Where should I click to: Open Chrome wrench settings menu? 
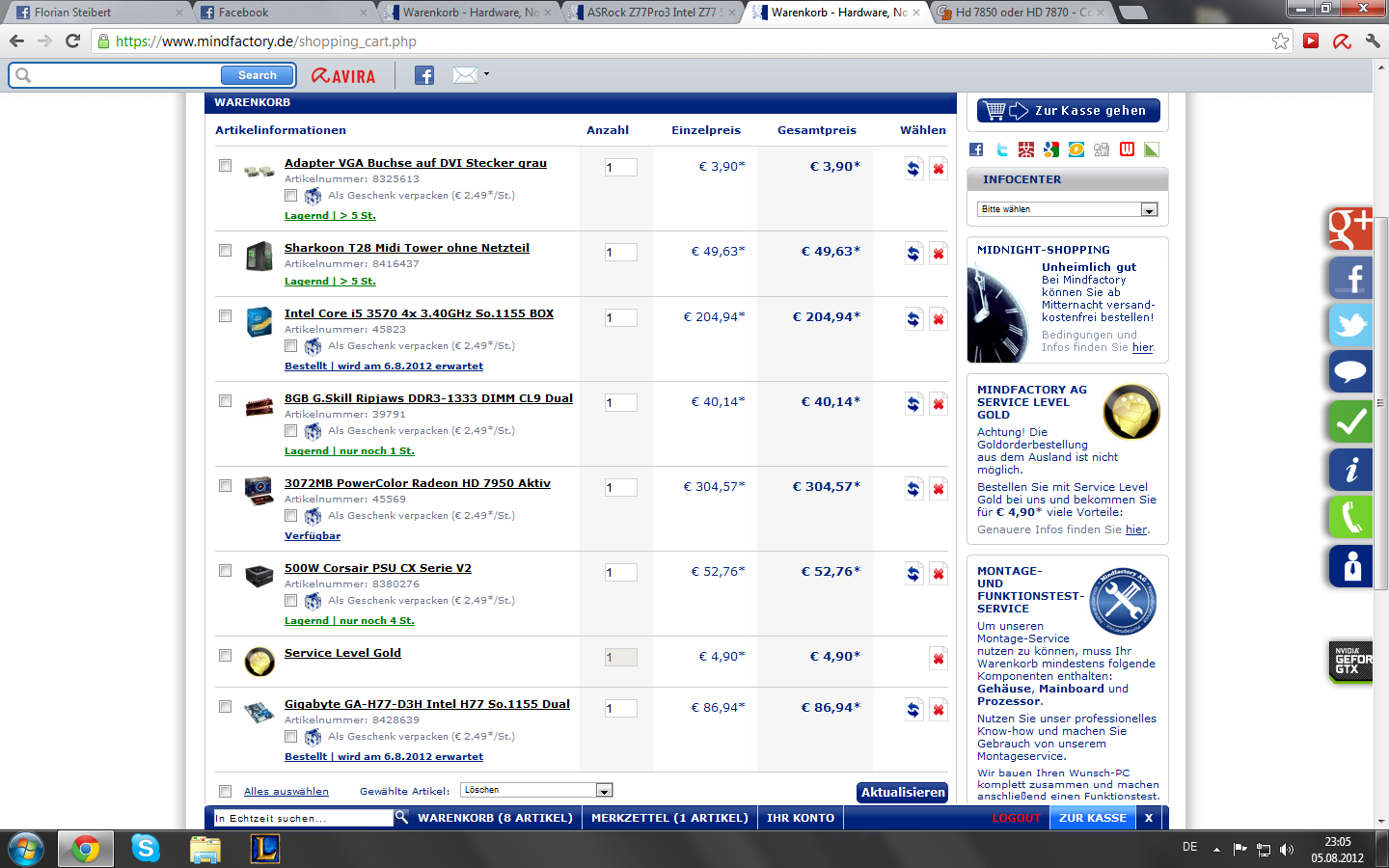coord(1373,41)
